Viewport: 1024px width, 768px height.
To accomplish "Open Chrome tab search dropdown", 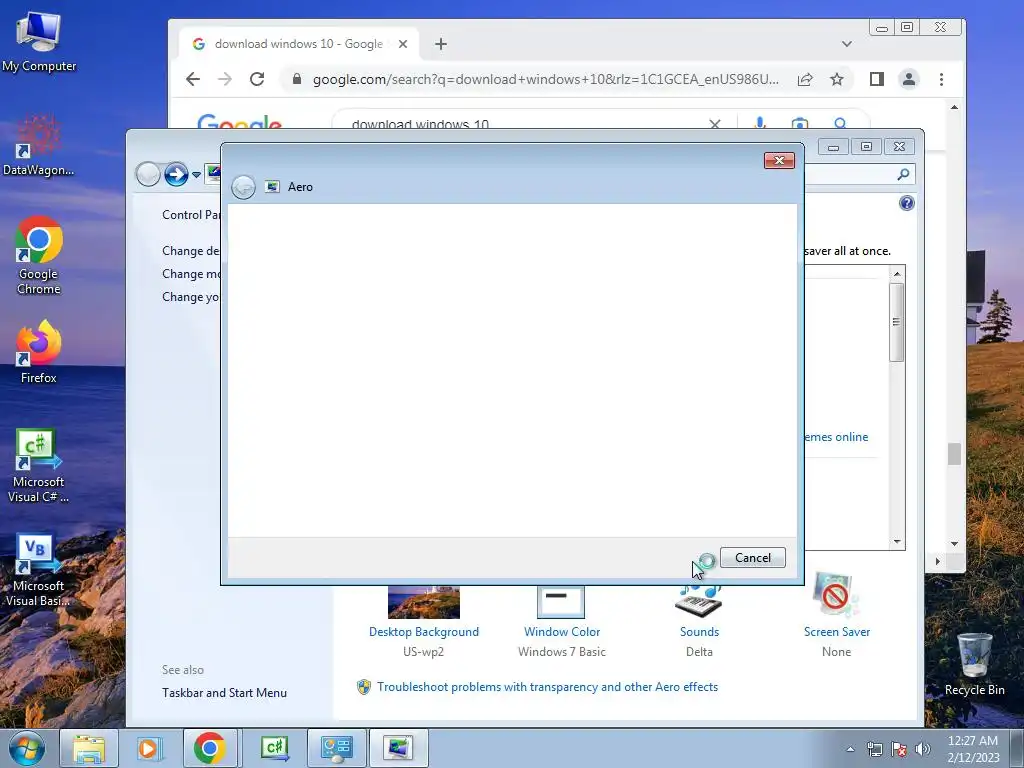I will coord(847,44).
